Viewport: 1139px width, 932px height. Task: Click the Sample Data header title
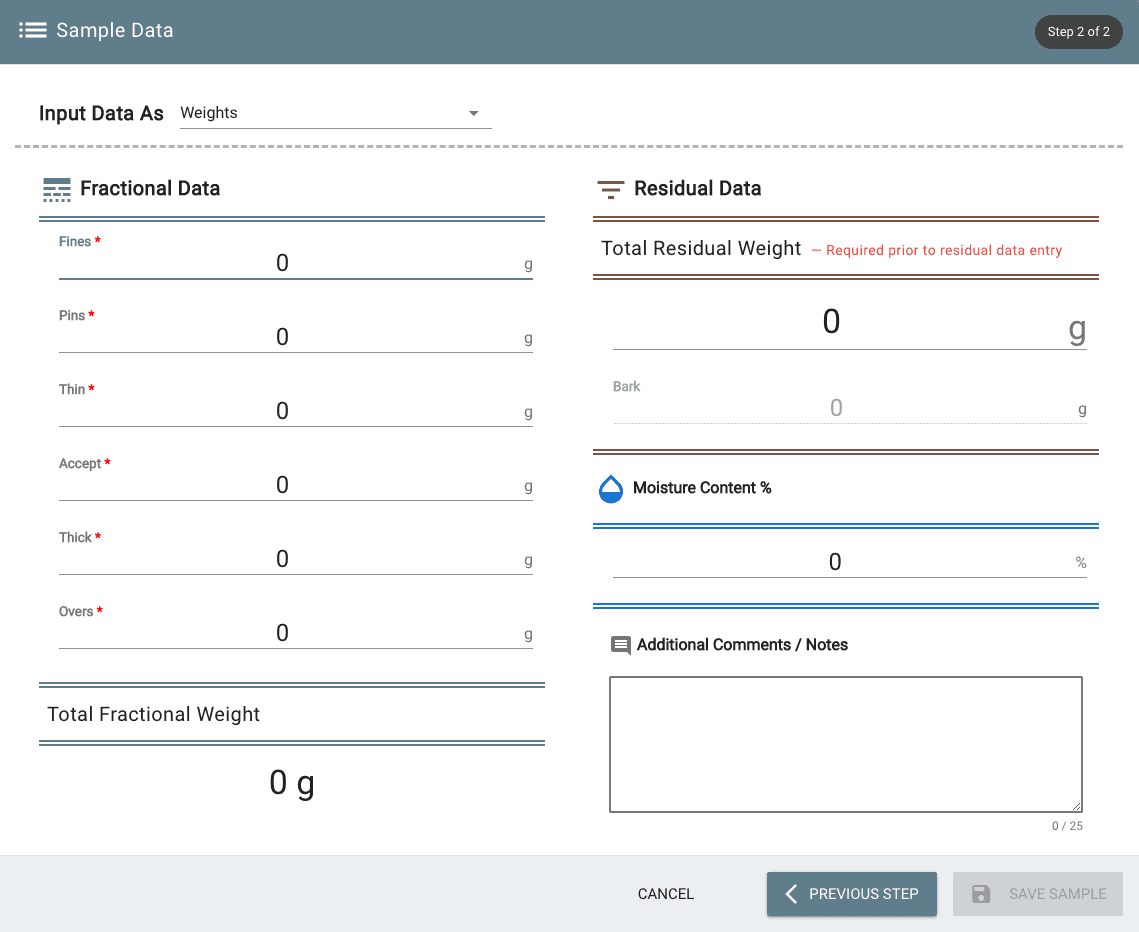click(x=115, y=31)
